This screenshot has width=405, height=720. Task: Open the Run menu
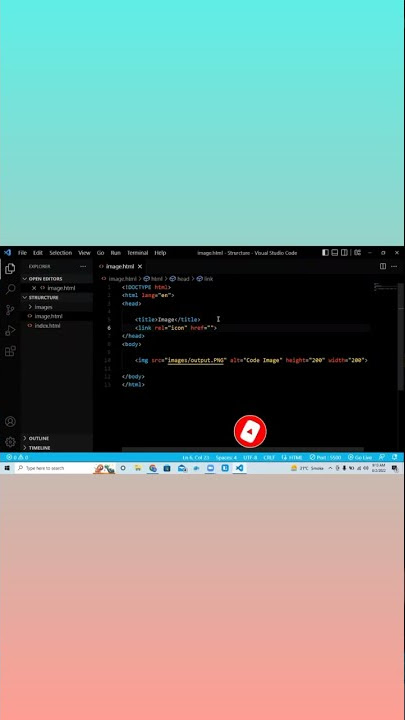tap(116, 253)
